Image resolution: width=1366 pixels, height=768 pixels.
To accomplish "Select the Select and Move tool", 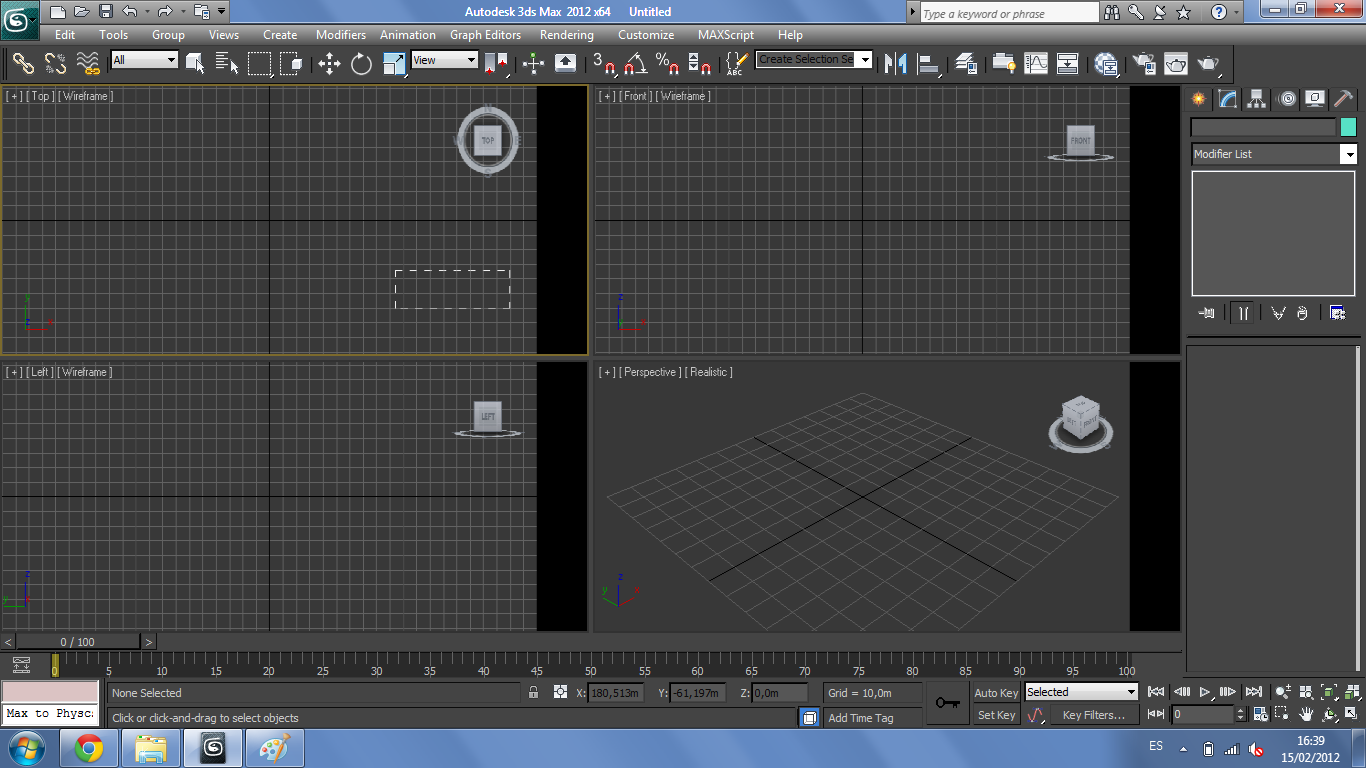I will tap(329, 64).
